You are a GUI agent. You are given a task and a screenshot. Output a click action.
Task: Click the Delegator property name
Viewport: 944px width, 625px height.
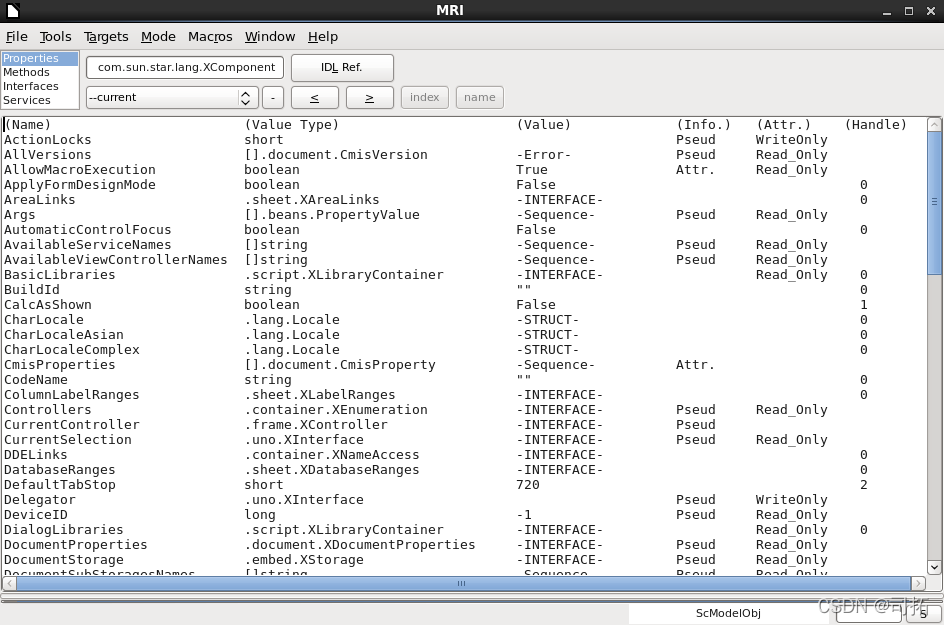(40, 500)
